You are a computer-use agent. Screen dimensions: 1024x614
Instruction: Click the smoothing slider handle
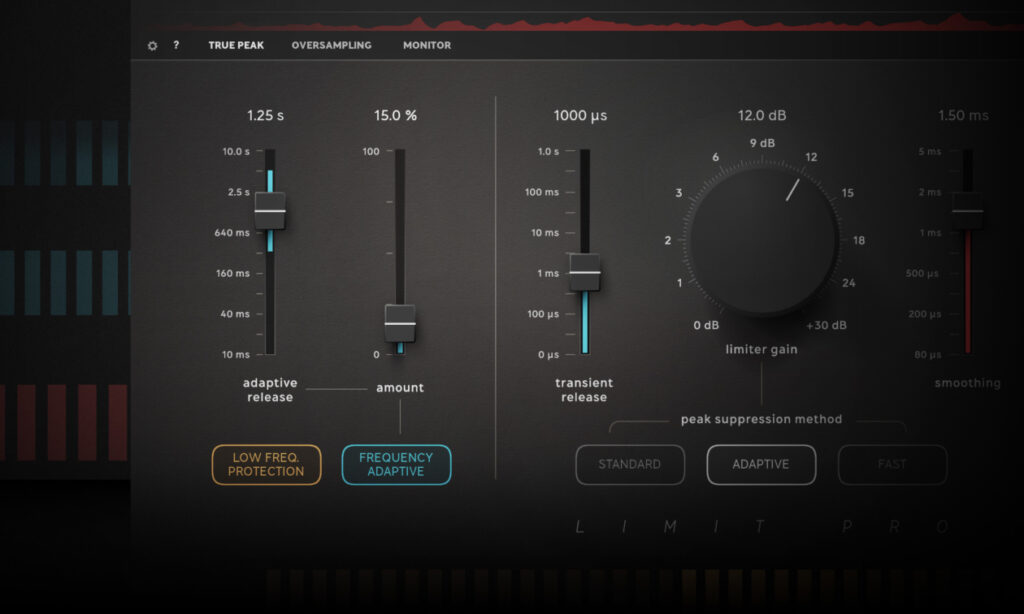(x=967, y=210)
